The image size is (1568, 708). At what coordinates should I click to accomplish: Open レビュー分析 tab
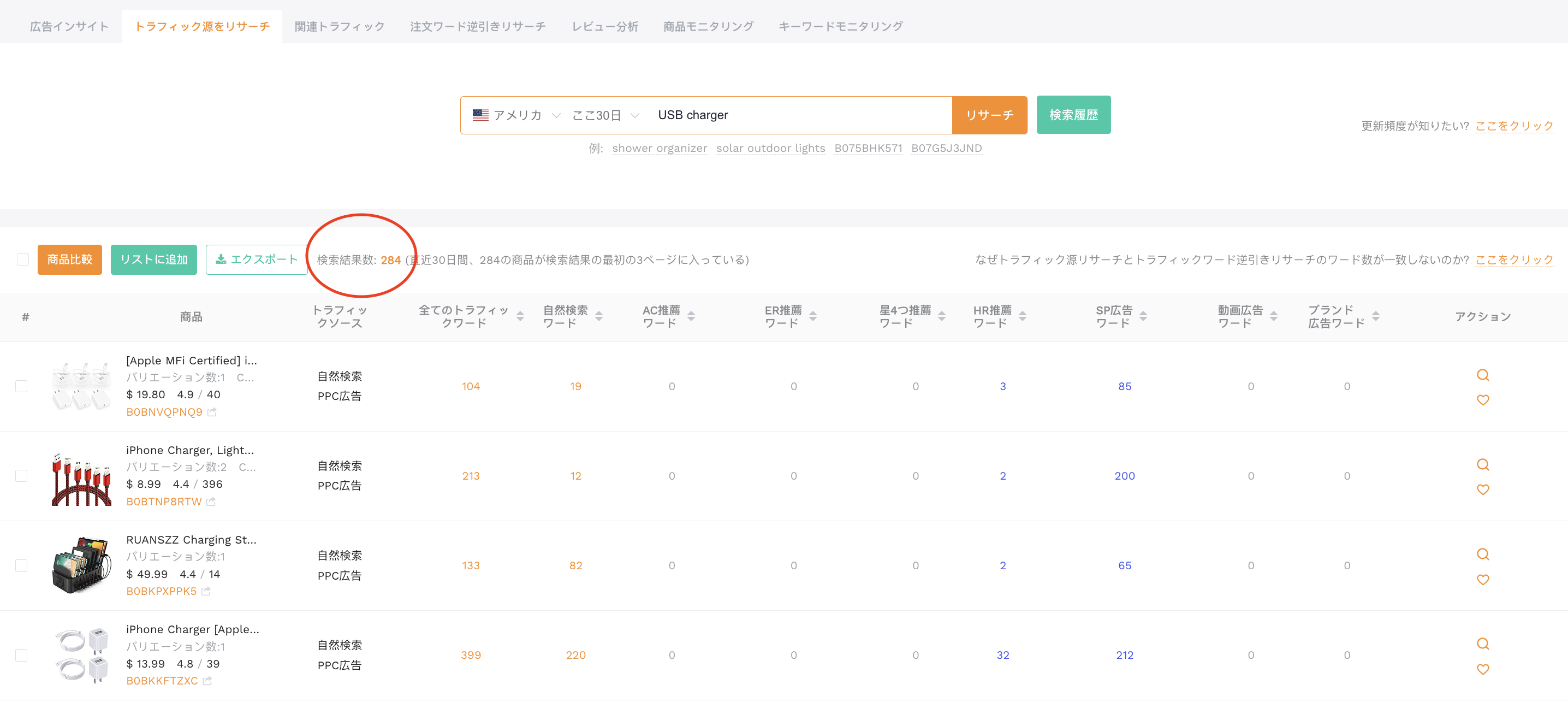coord(605,26)
